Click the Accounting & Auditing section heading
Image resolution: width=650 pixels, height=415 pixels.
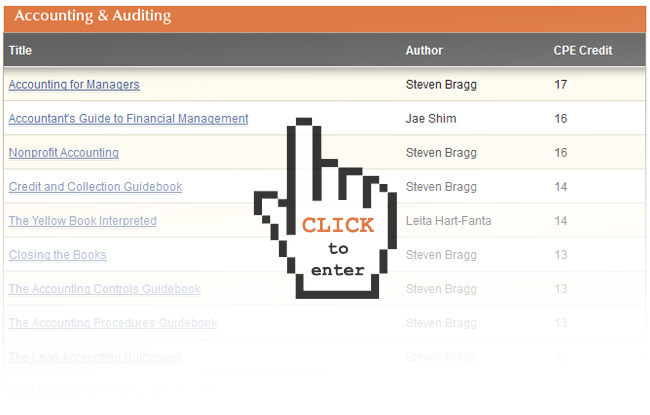pos(92,16)
